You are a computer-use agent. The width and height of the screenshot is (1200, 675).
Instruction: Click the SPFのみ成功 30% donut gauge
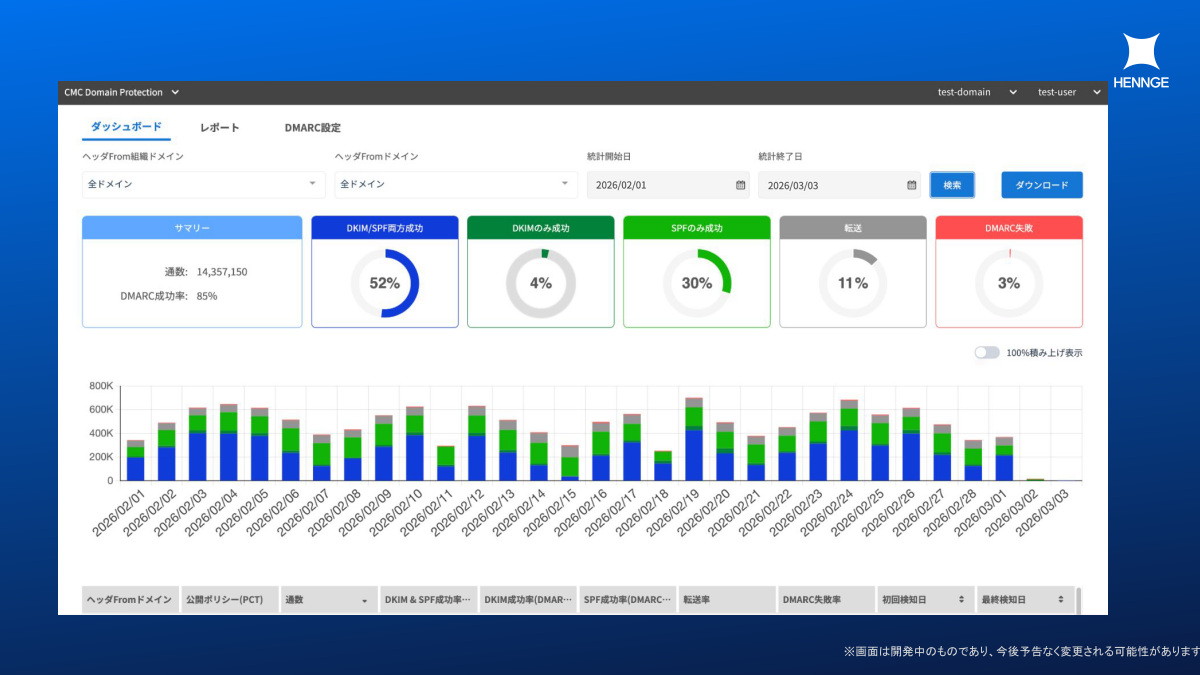(x=697, y=283)
